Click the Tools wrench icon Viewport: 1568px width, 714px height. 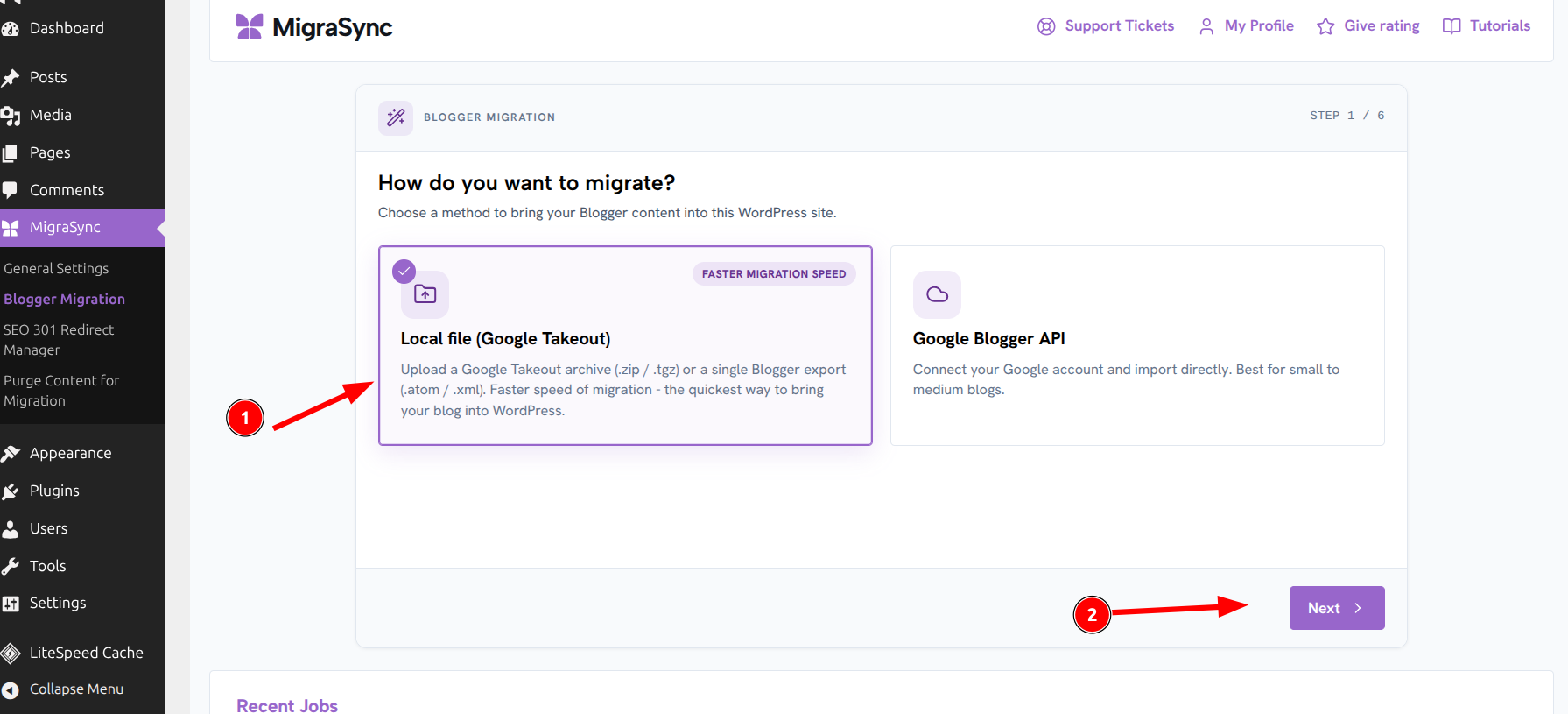click(x=11, y=567)
